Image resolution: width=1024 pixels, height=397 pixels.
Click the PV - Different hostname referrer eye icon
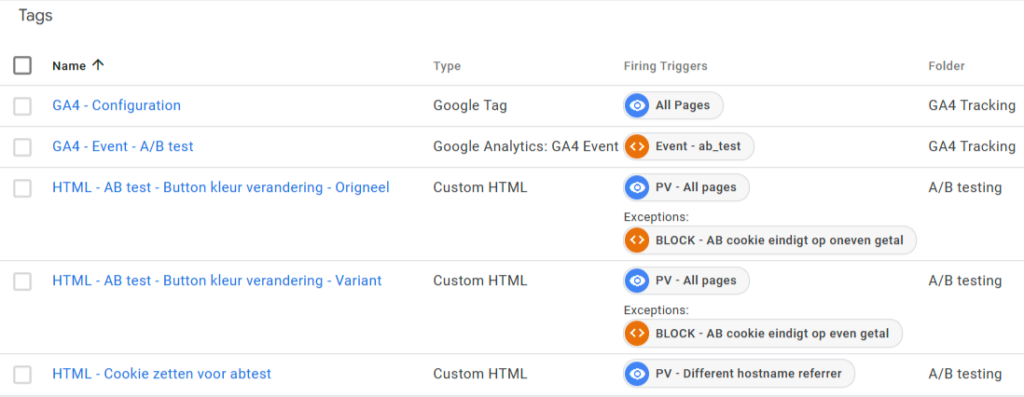tap(637, 373)
